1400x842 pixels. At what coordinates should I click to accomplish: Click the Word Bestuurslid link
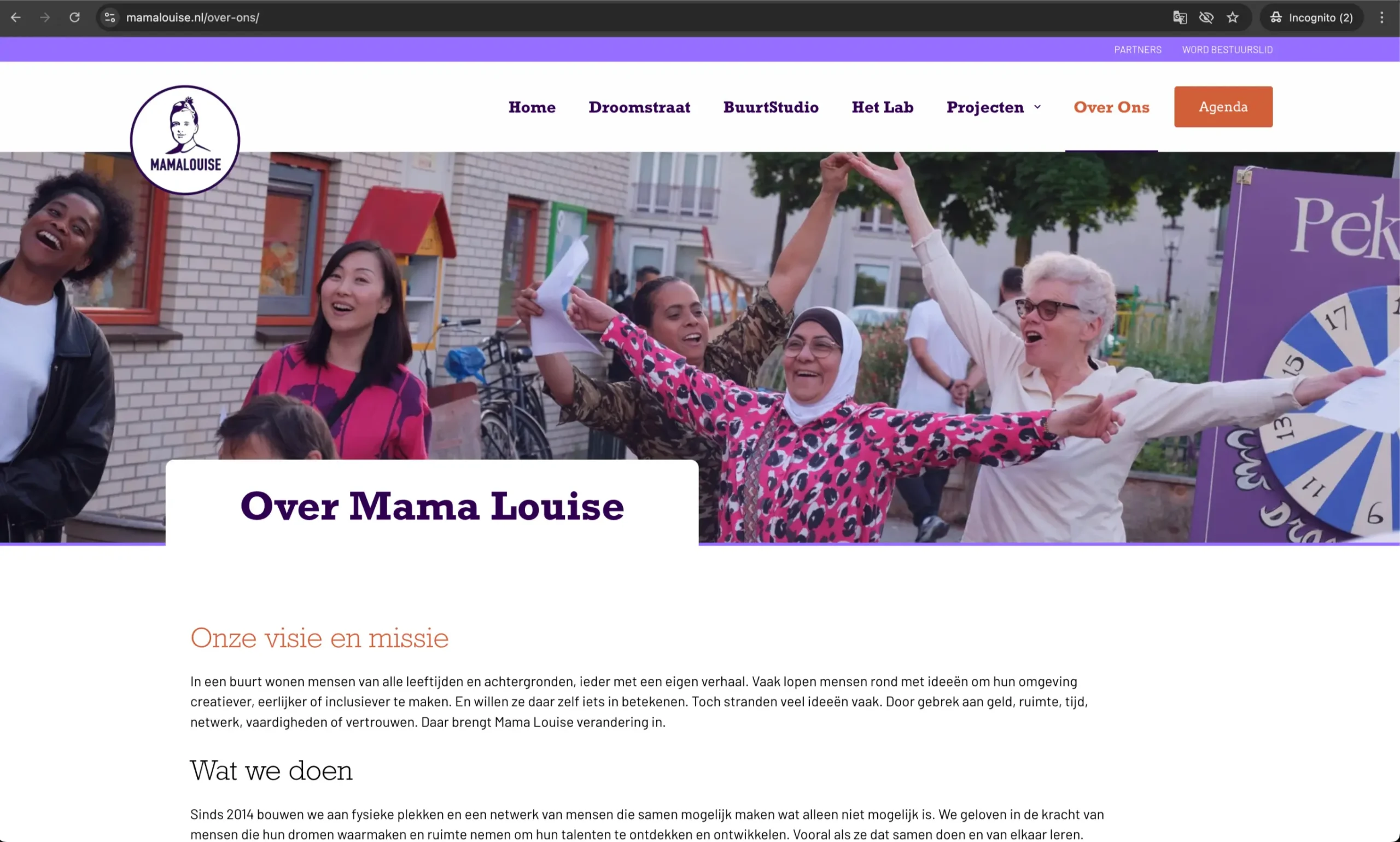click(x=1227, y=50)
